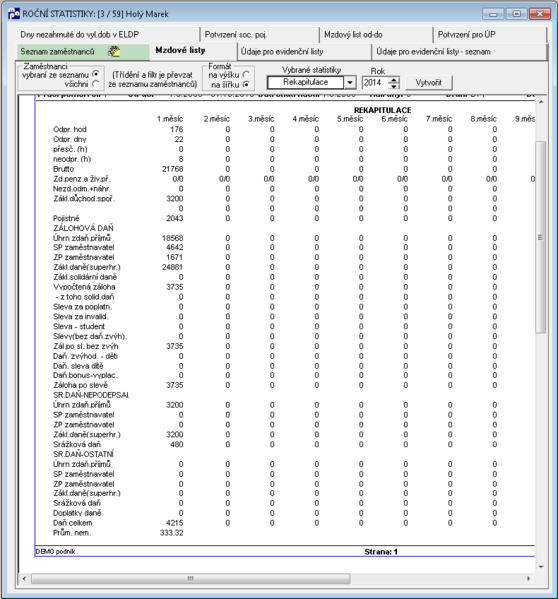This screenshot has width=558, height=599.
Task: Choose 'na šířku' format radio button
Action: click(246, 84)
